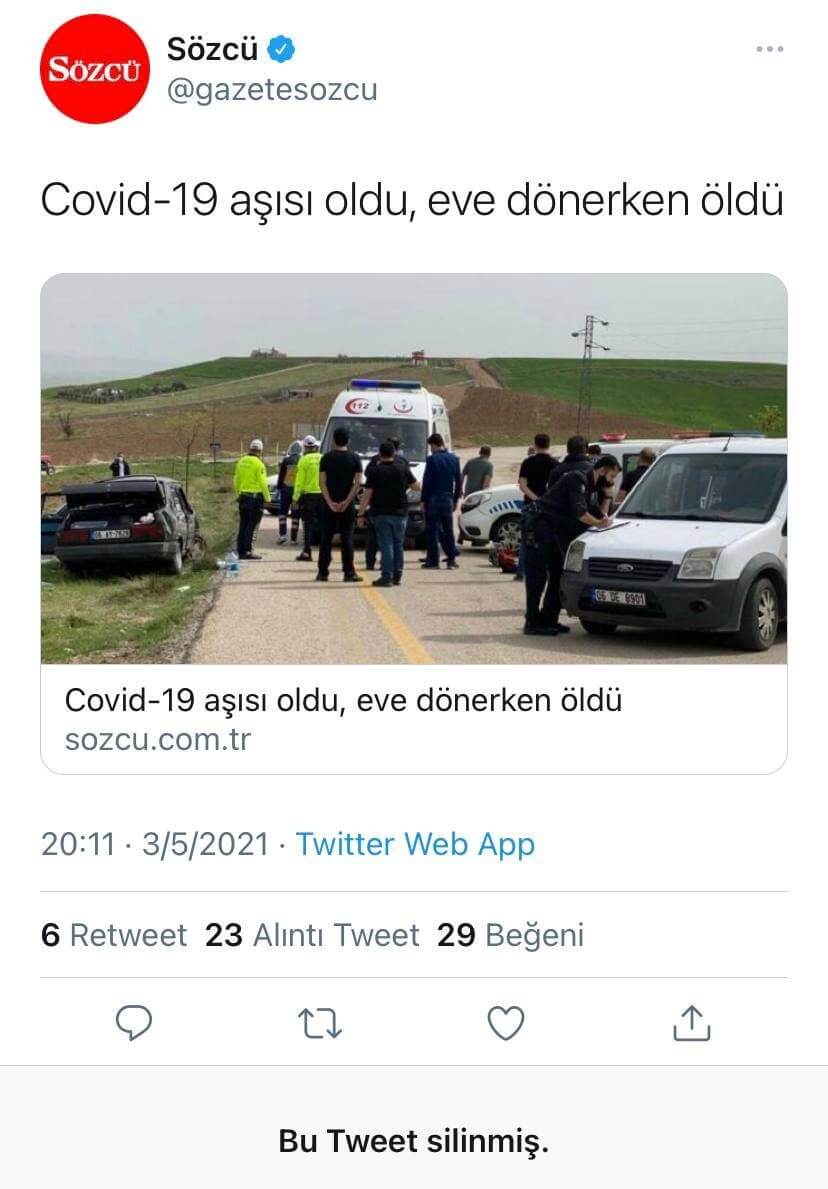Like the tweet with heart icon
828x1189 pixels.
[x=506, y=1023]
